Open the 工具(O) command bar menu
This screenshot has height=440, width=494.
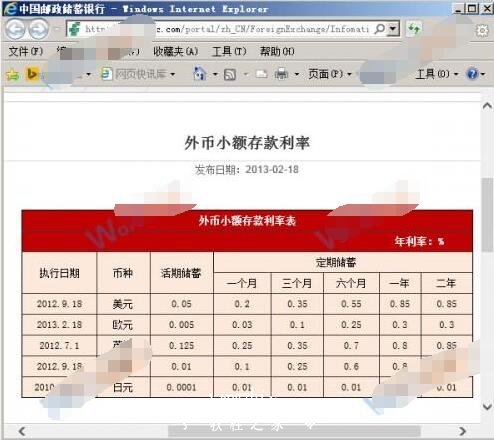click(x=437, y=74)
